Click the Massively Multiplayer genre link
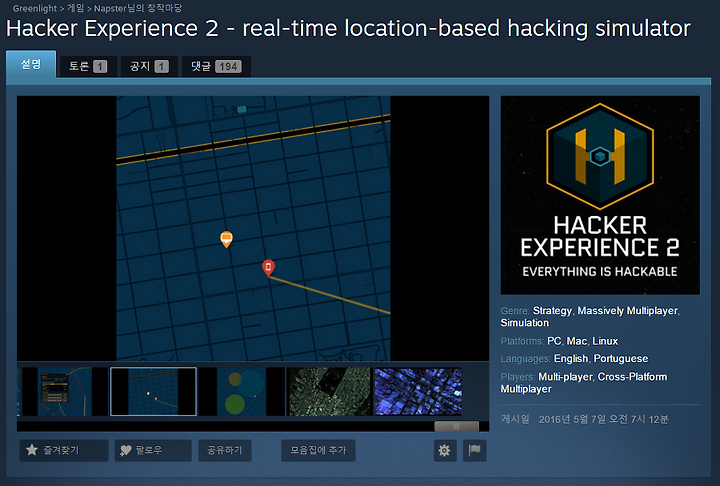The height and width of the screenshot is (486, 720). pos(627,311)
